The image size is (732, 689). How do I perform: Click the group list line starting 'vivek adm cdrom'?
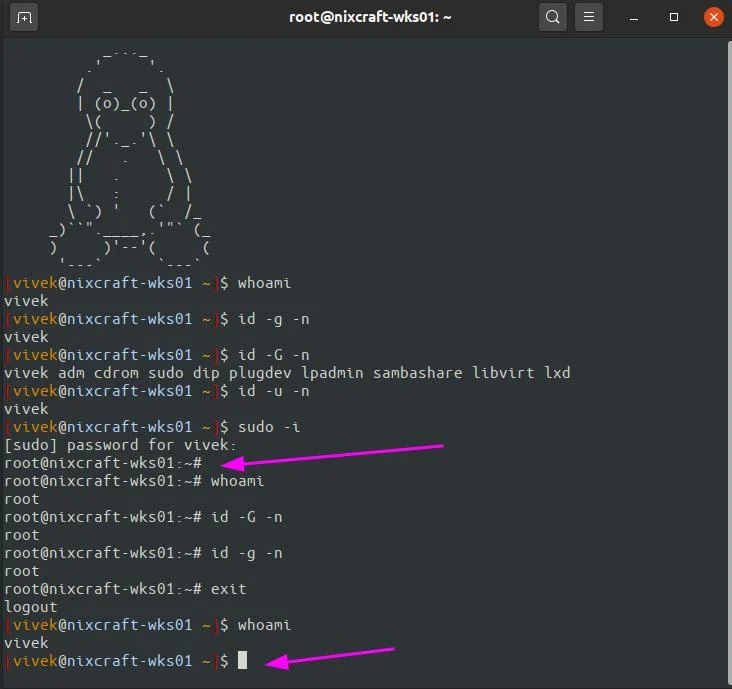click(287, 373)
